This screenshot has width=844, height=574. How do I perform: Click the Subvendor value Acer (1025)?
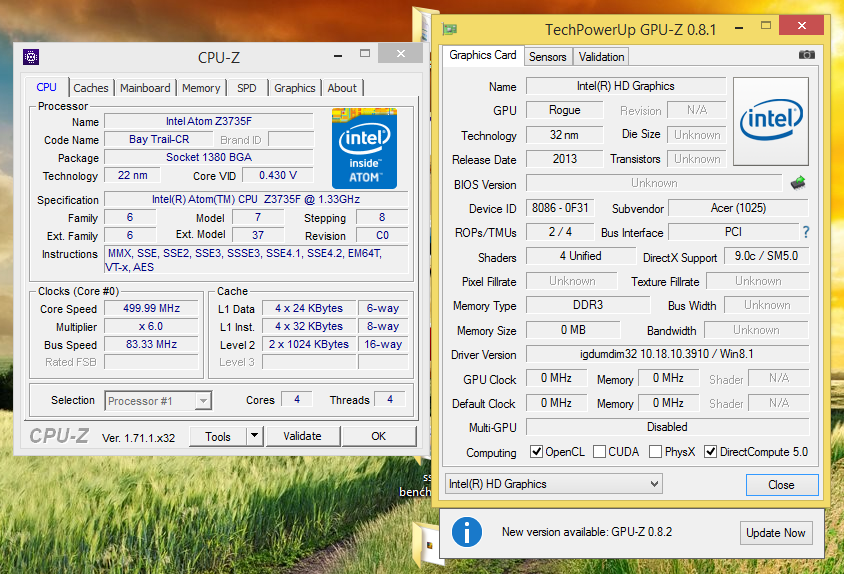coord(738,208)
